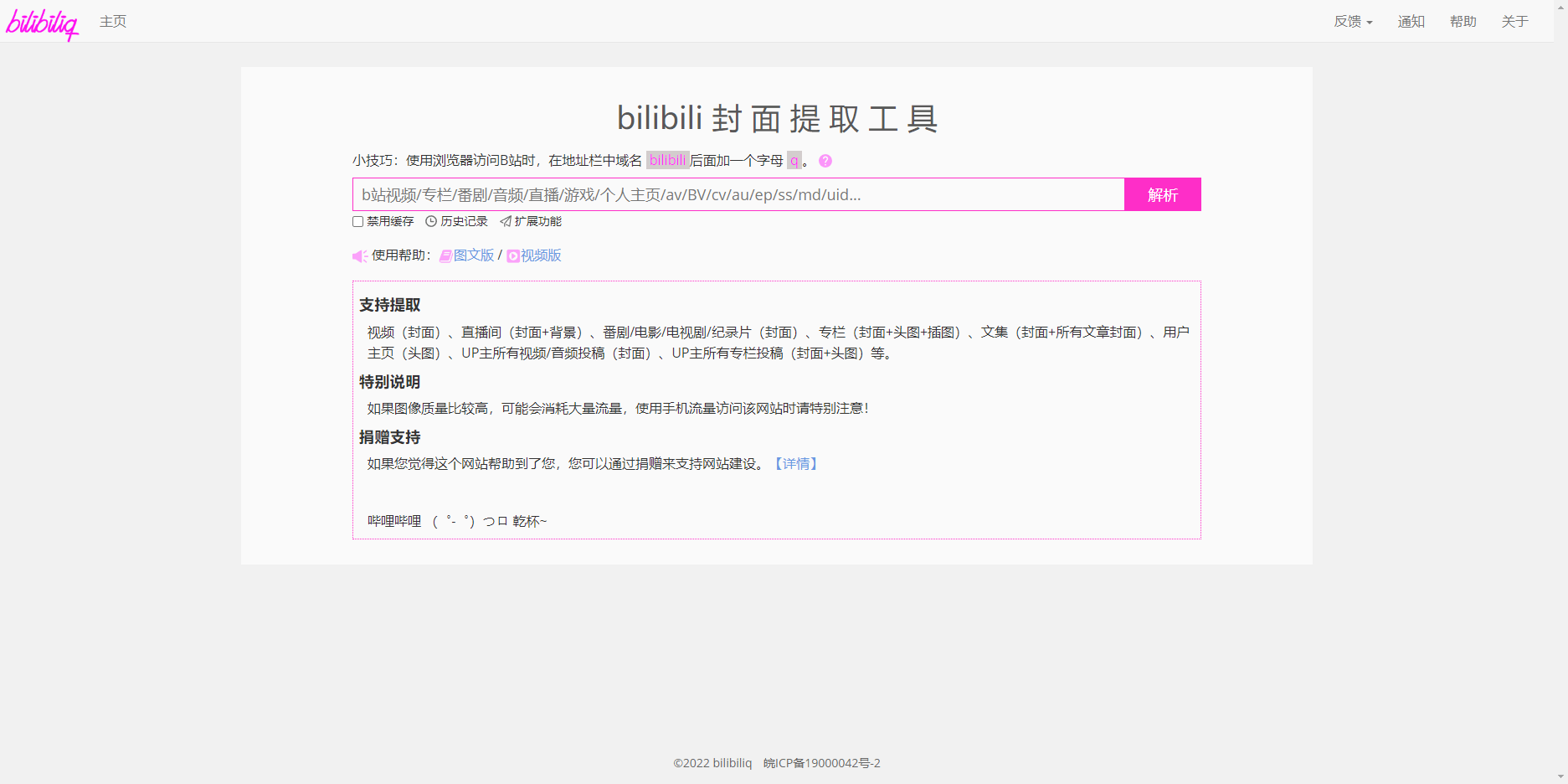Click the speaker icon beside 使用帮助
The height and width of the screenshot is (784, 1568).
click(x=359, y=255)
